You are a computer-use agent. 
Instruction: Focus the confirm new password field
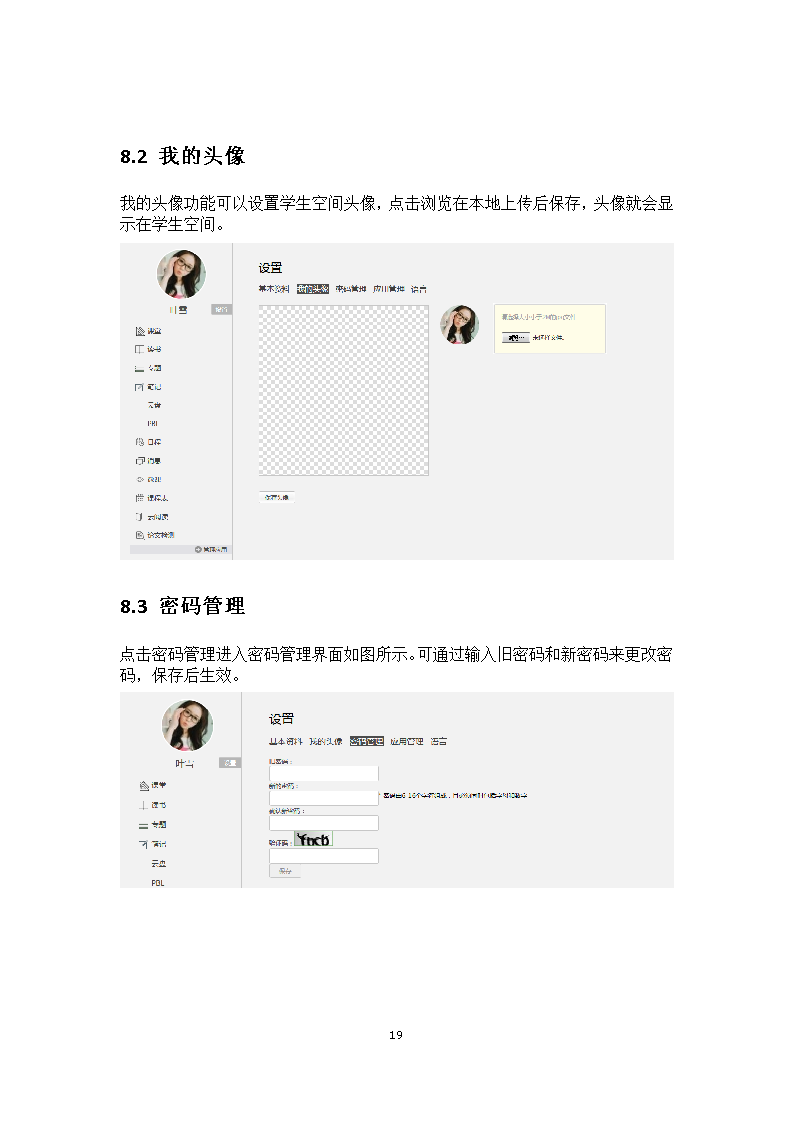point(323,823)
